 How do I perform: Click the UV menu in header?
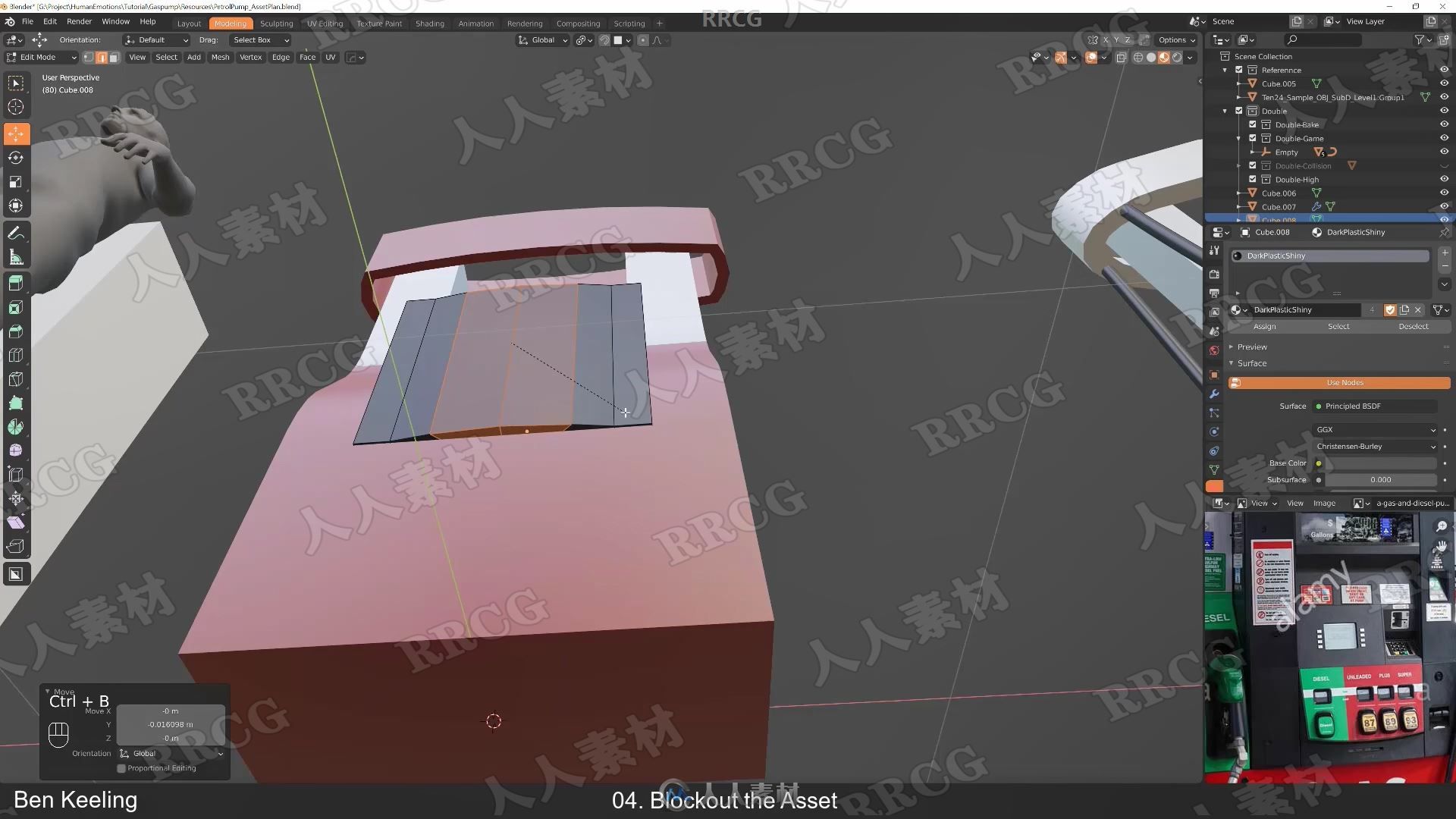point(330,57)
